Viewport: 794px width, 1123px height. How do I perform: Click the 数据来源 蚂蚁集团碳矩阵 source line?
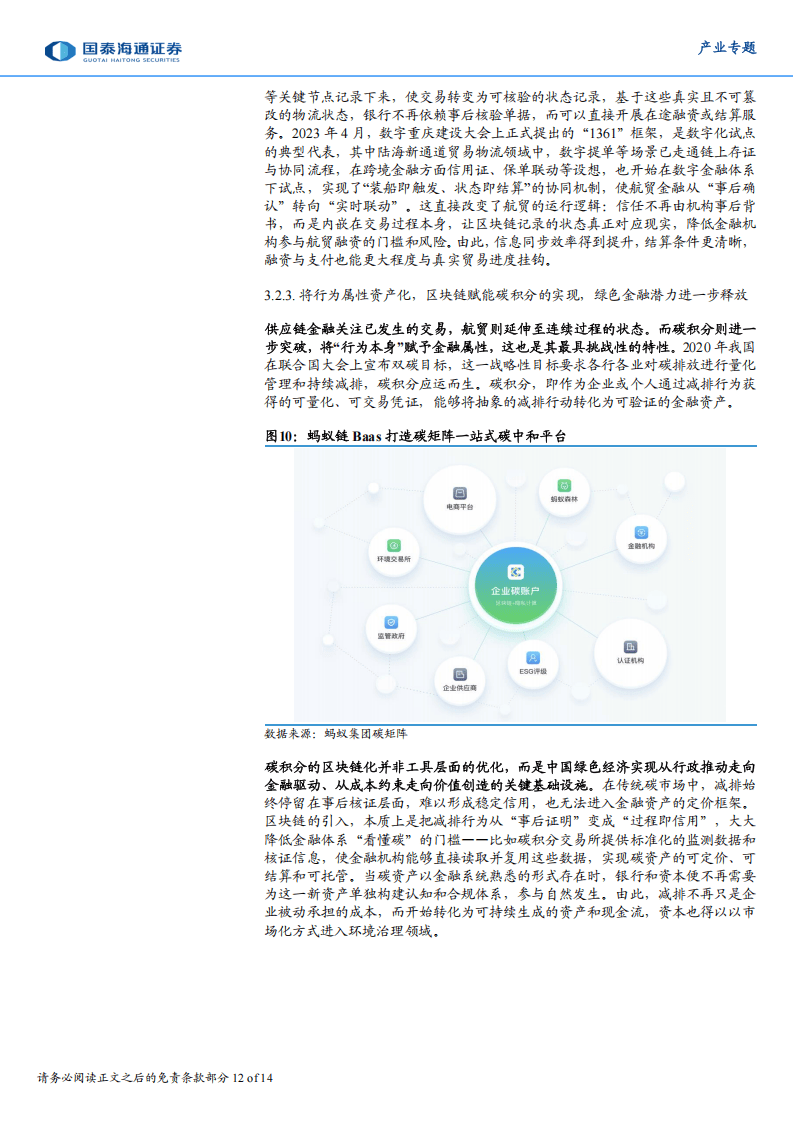pyautogui.click(x=335, y=733)
